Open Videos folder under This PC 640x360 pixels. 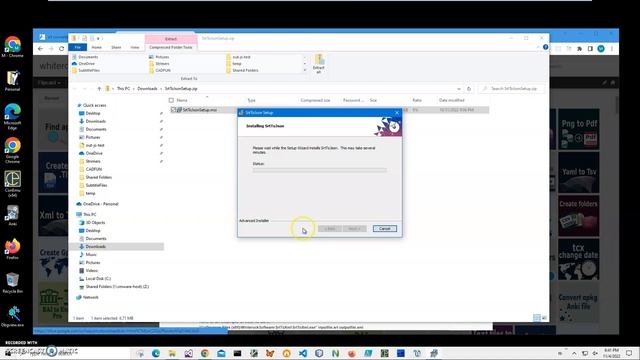(91, 270)
